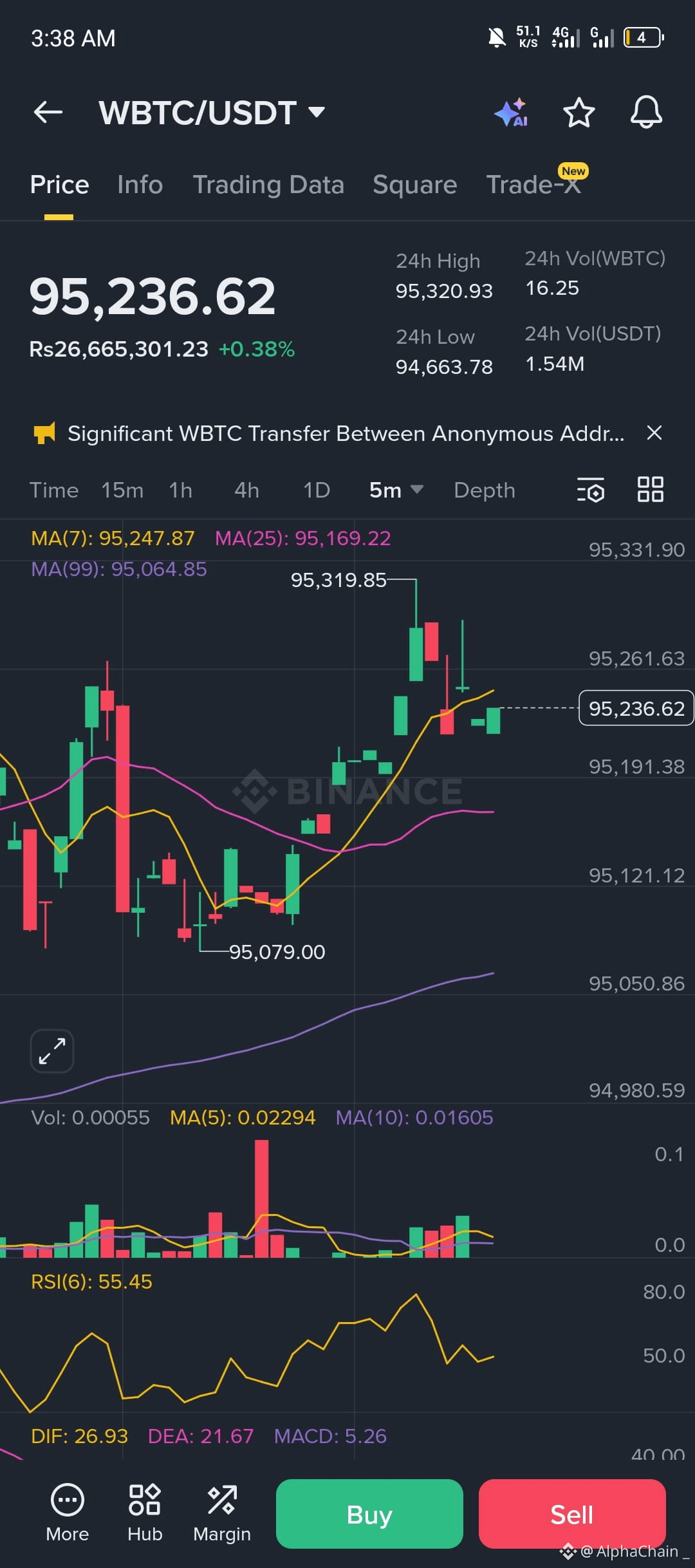Tap the 95,079.00 chart low marker

[277, 952]
